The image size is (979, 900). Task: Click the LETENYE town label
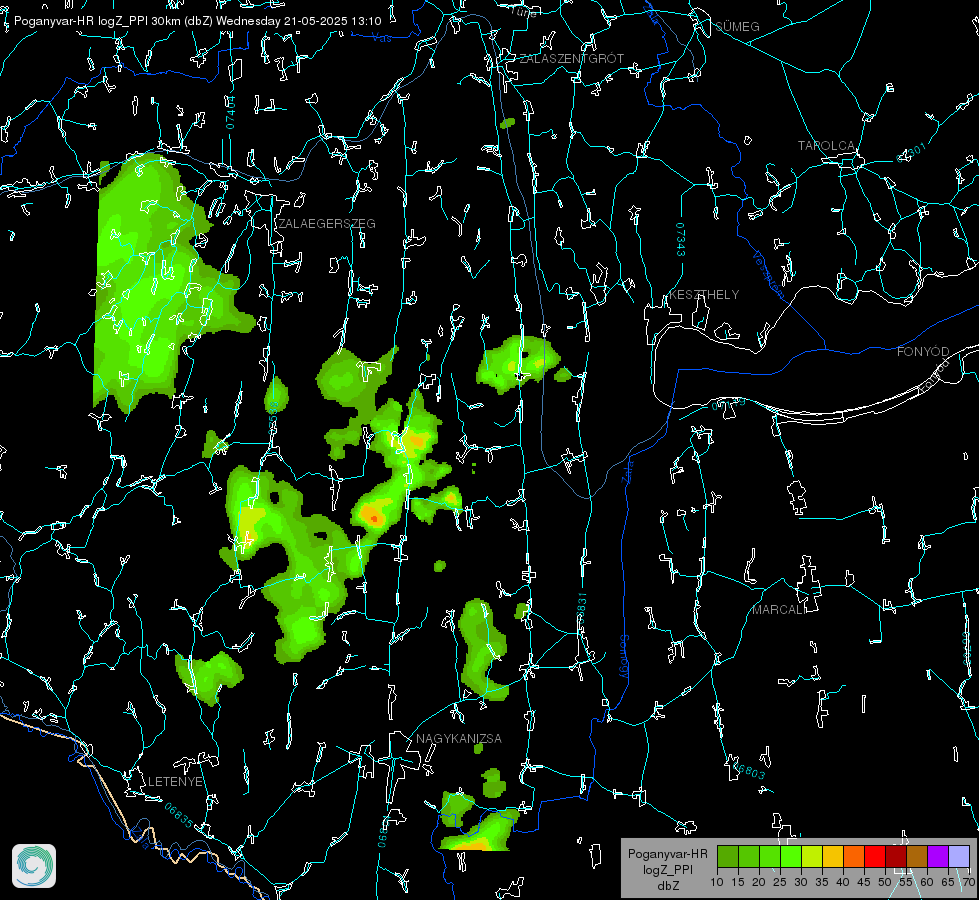pos(175,781)
